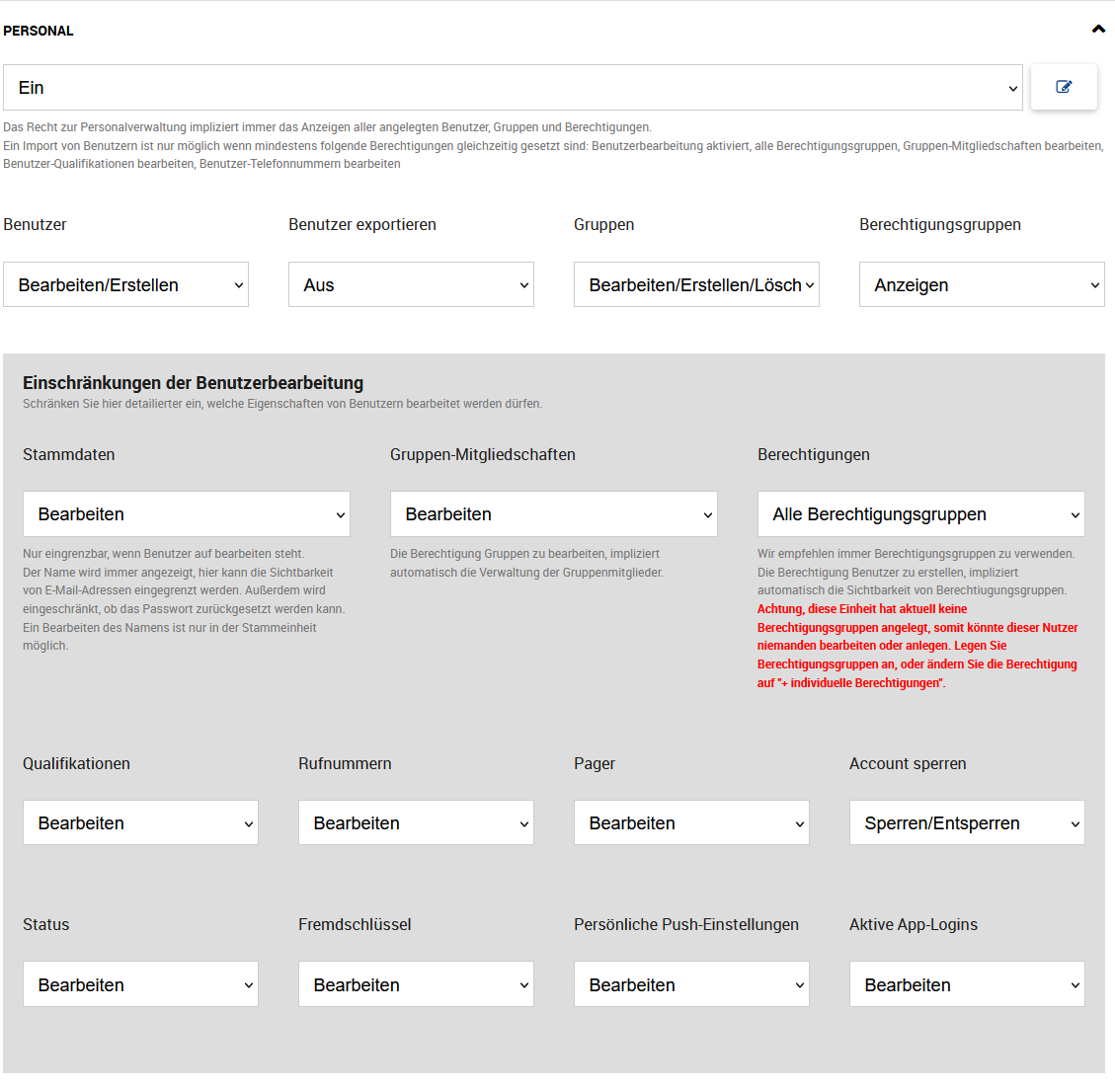This screenshot has height=1092, width=1115.
Task: Open the Account sperren dropdown
Action: tap(967, 822)
